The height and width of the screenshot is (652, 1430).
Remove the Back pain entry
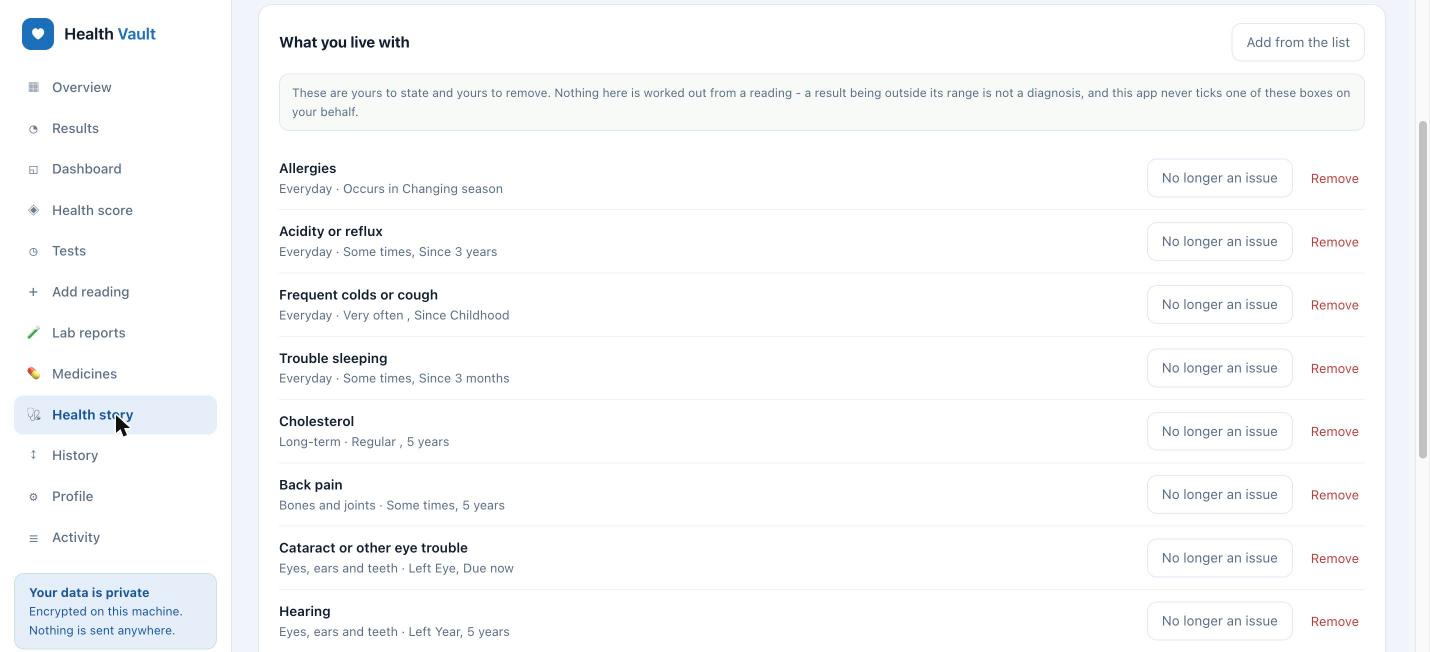1334,495
